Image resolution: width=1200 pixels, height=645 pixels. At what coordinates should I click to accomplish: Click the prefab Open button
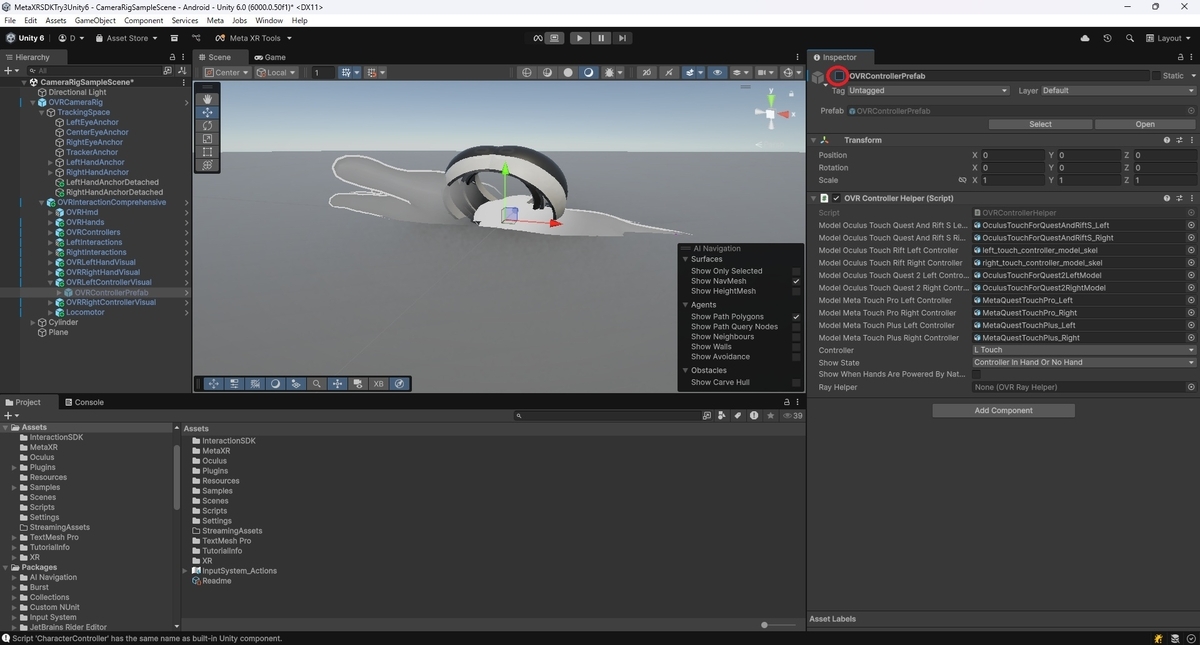click(1145, 124)
